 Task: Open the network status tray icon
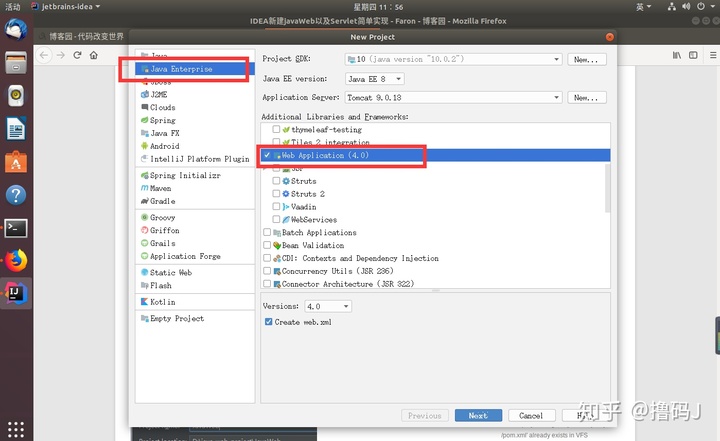tap(672, 6)
